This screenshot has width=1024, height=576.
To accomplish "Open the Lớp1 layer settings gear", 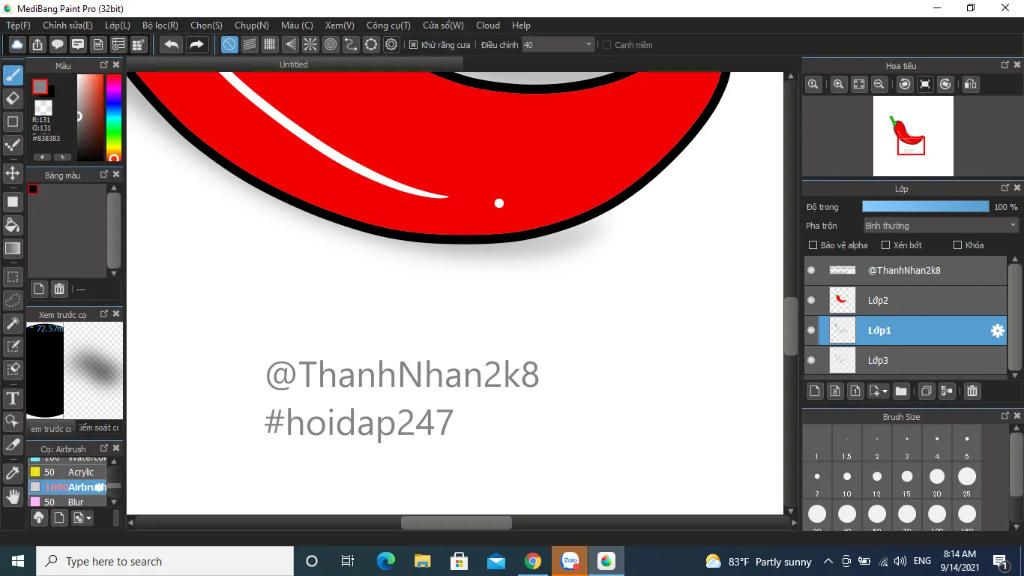I will (x=997, y=330).
